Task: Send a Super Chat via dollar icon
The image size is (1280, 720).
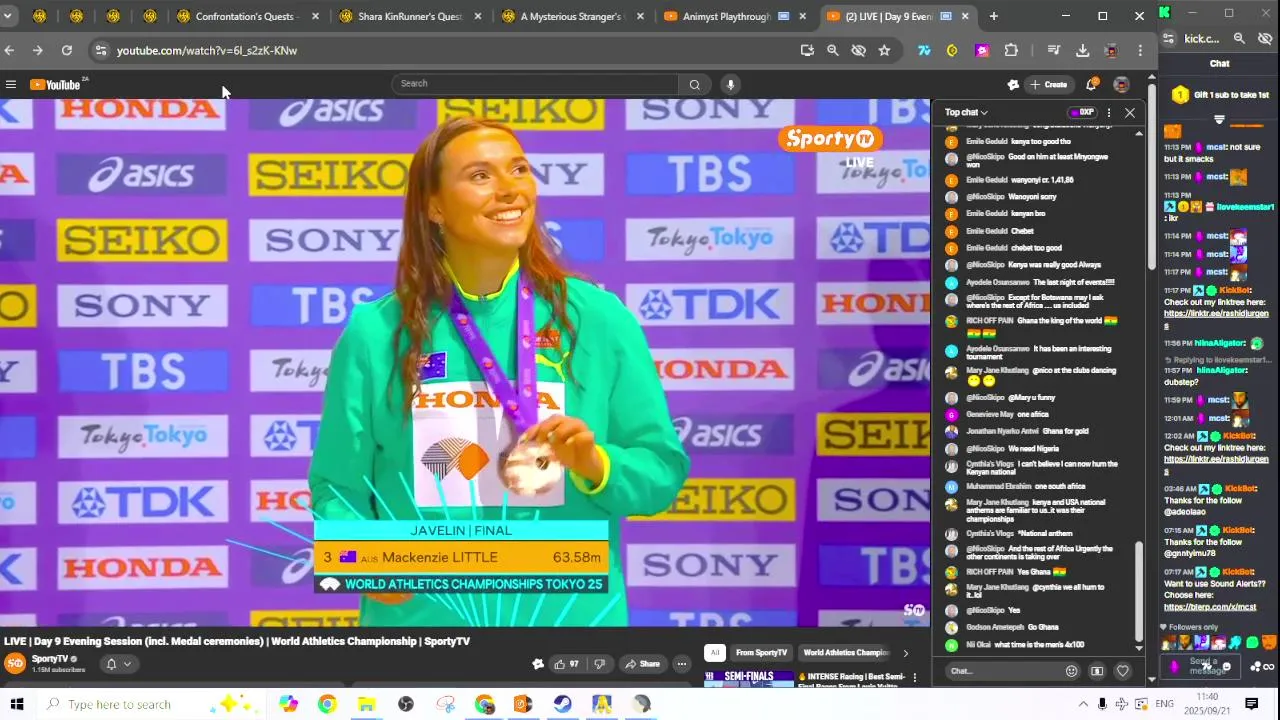Action: [1097, 671]
